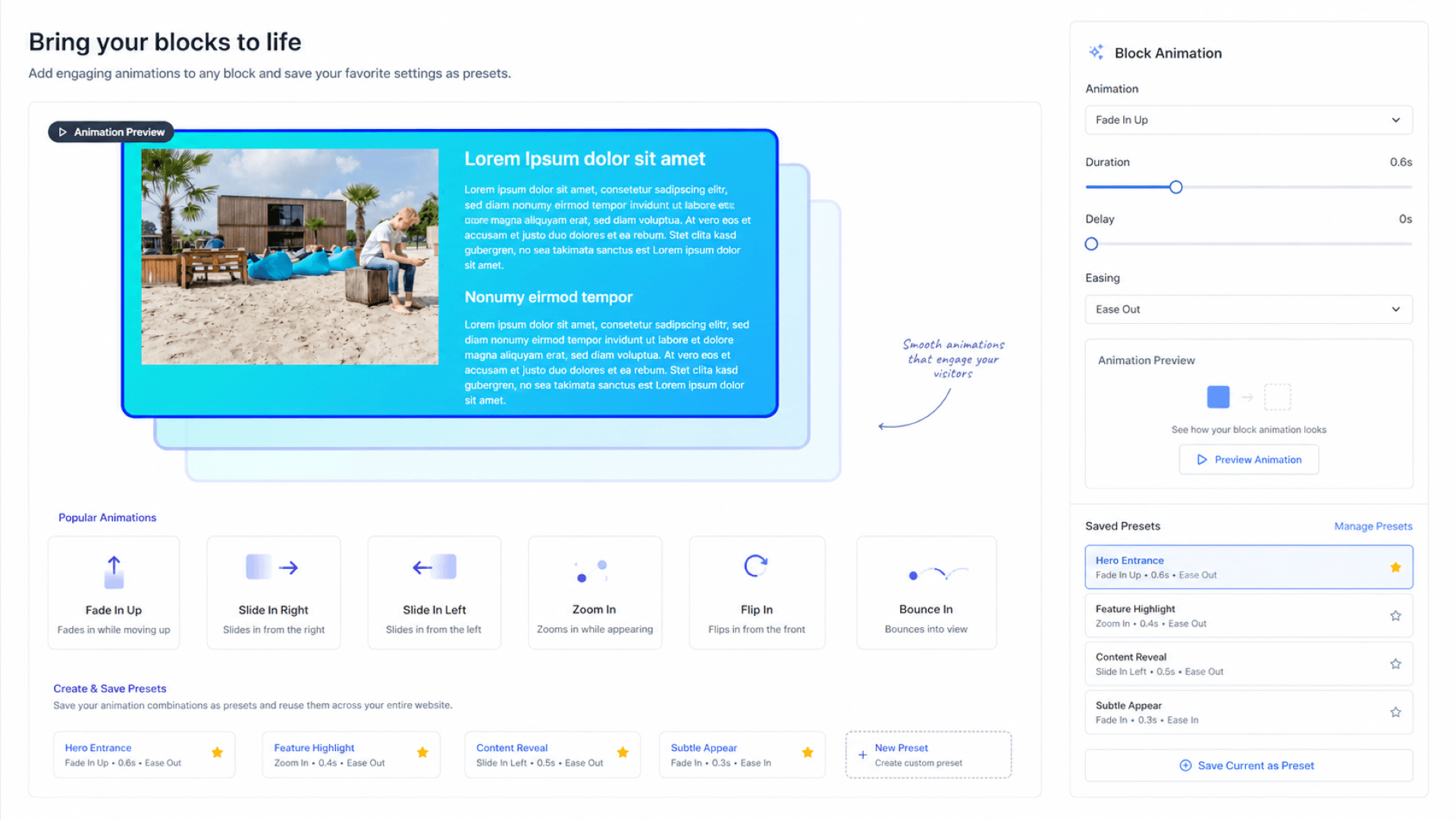
Task: Open the Manage Presets link
Action: click(1373, 526)
